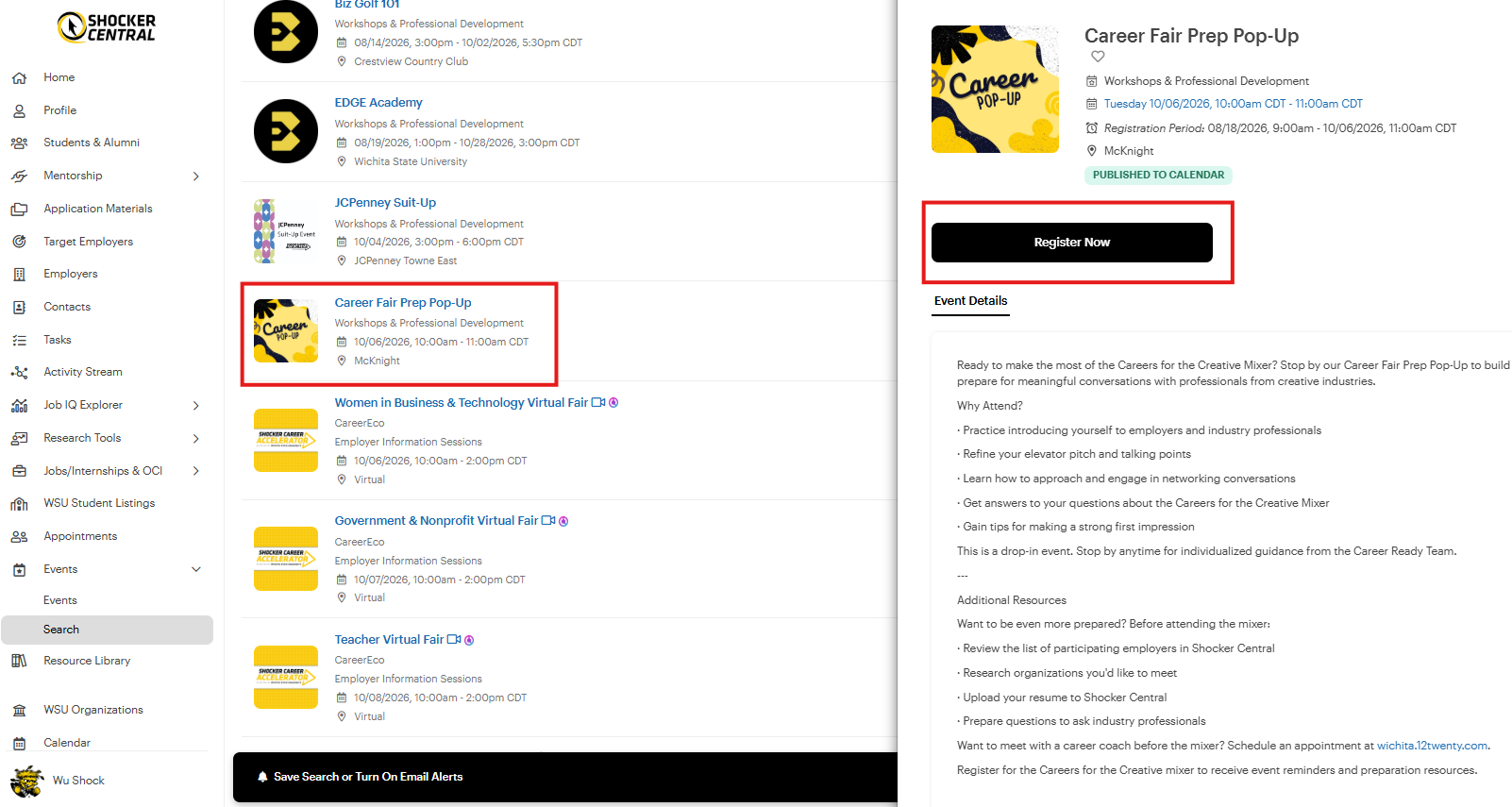Expand the Job IQ Explorer chevron

[196, 406]
